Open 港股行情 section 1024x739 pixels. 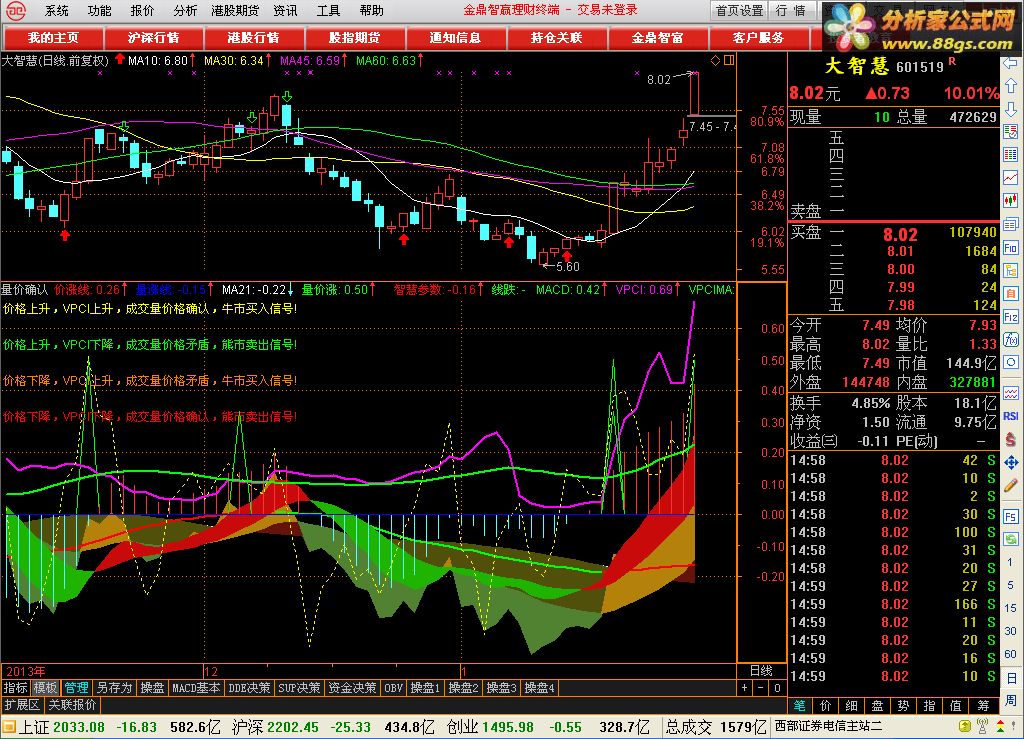pyautogui.click(x=254, y=38)
